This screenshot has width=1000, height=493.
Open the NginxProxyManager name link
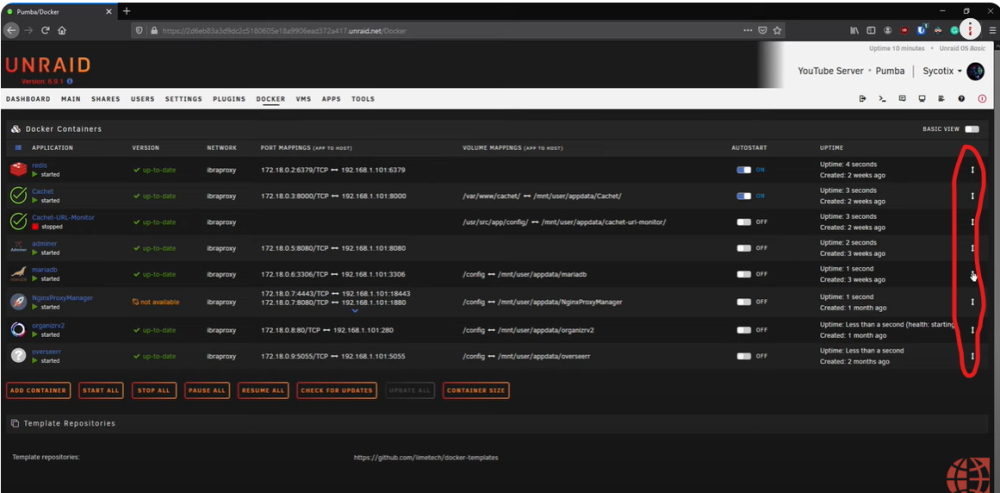click(62, 297)
